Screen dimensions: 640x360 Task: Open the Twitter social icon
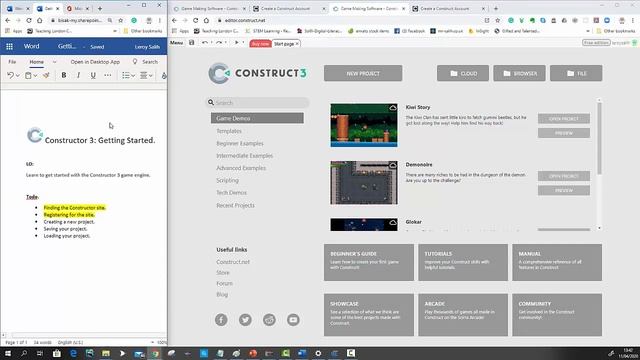pyautogui.click(x=245, y=320)
